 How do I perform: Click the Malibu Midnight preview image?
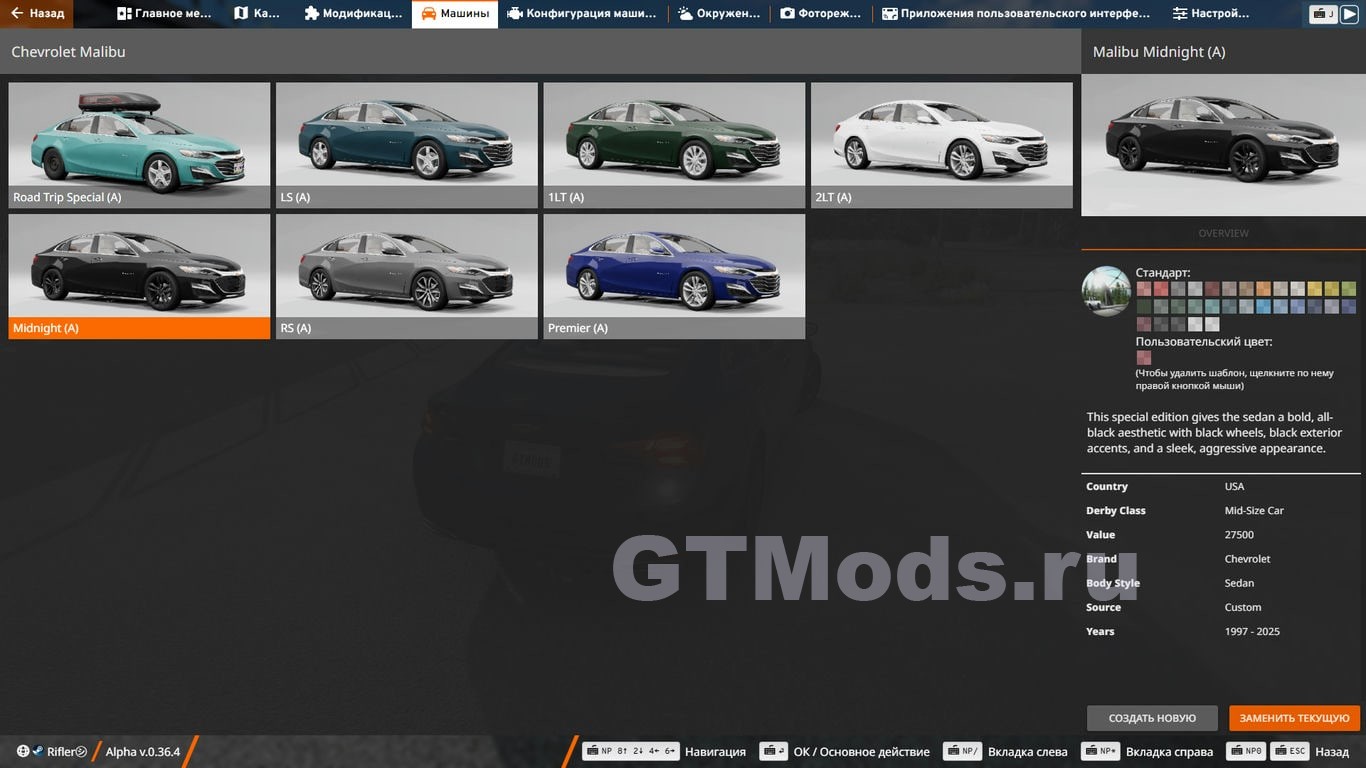click(x=1223, y=145)
